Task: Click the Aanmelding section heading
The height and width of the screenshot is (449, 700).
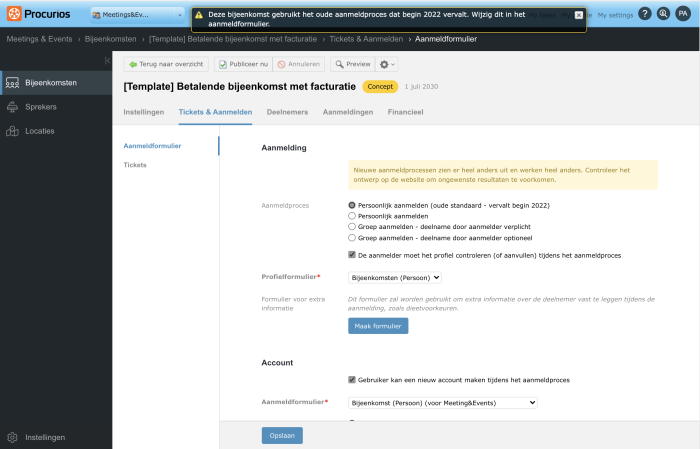Action: [284, 148]
